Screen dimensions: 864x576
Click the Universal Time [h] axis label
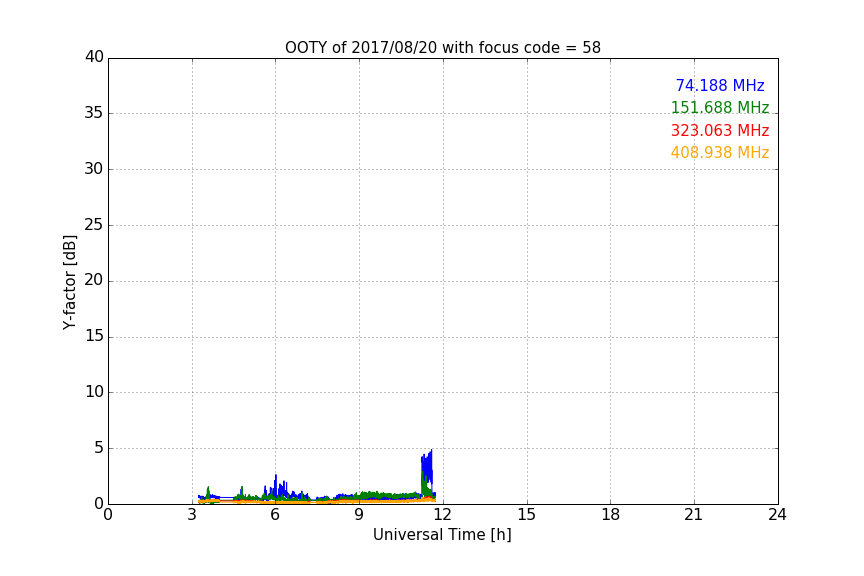tap(442, 535)
